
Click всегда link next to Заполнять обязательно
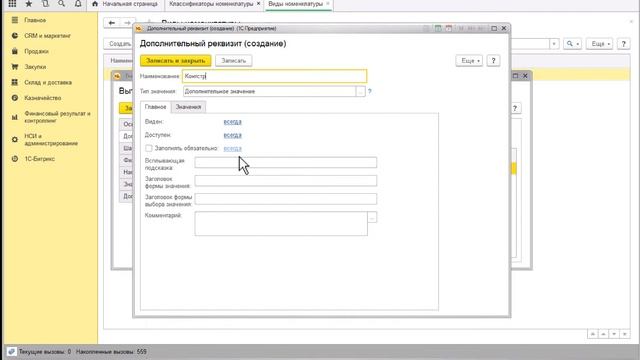pyautogui.click(x=233, y=148)
